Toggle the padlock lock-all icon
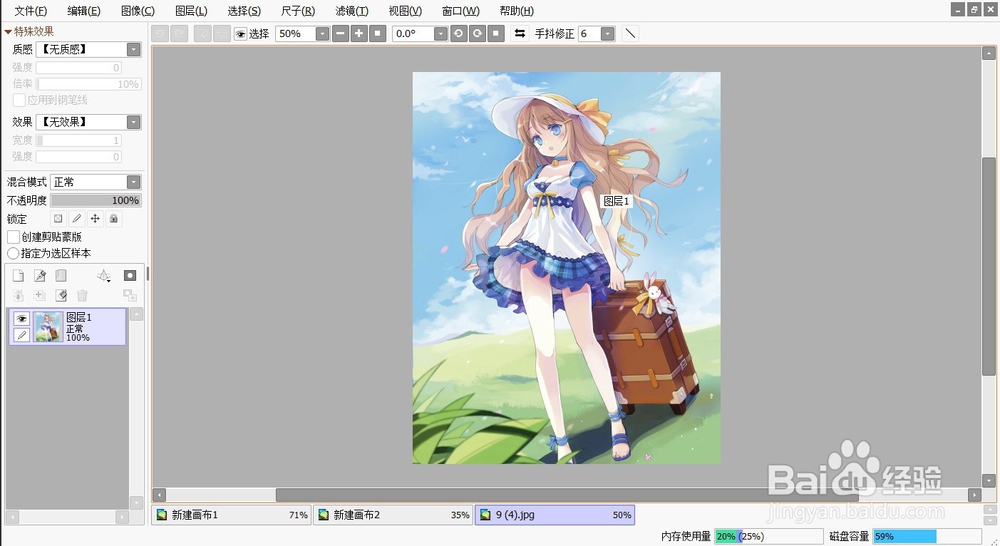 coord(114,219)
